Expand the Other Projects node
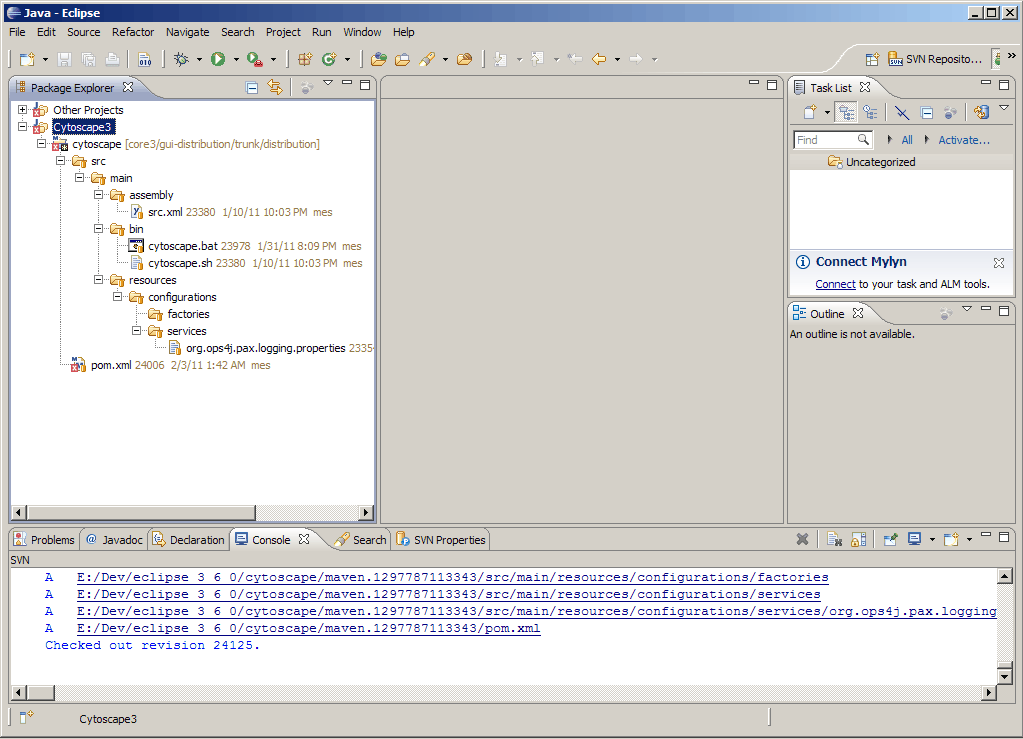1023x739 pixels. click(x=23, y=110)
